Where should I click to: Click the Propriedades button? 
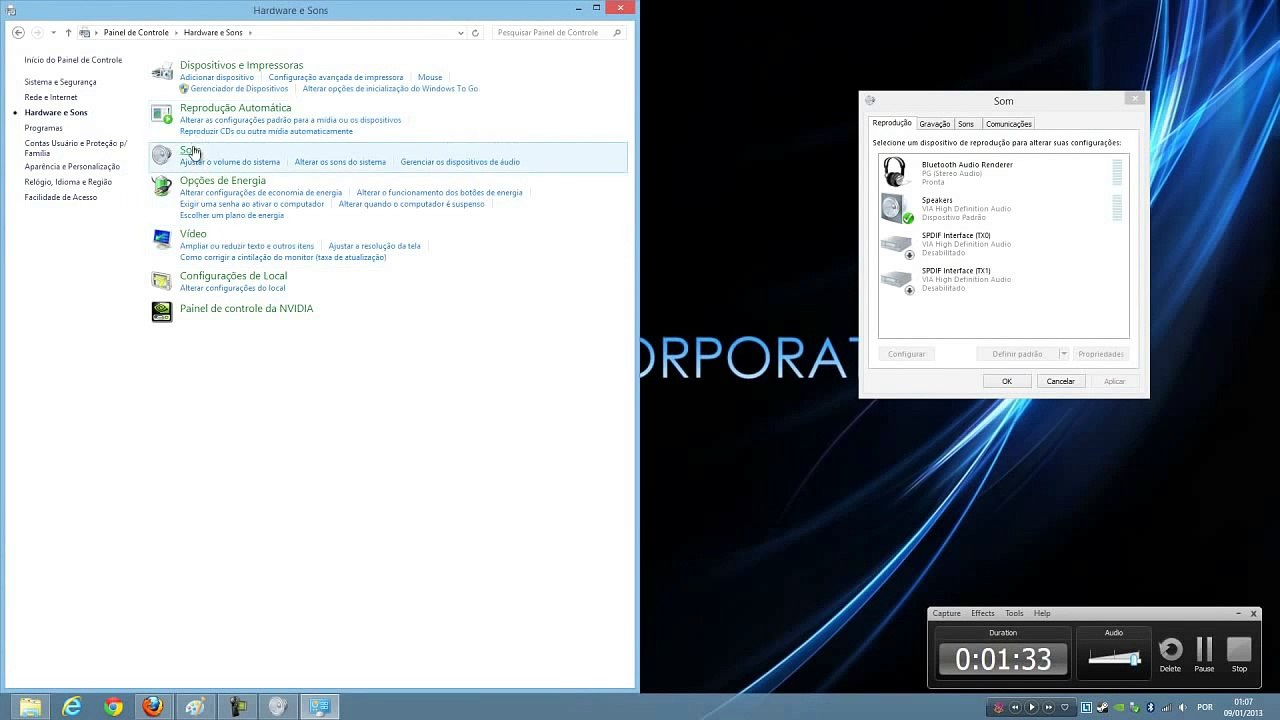click(1101, 354)
